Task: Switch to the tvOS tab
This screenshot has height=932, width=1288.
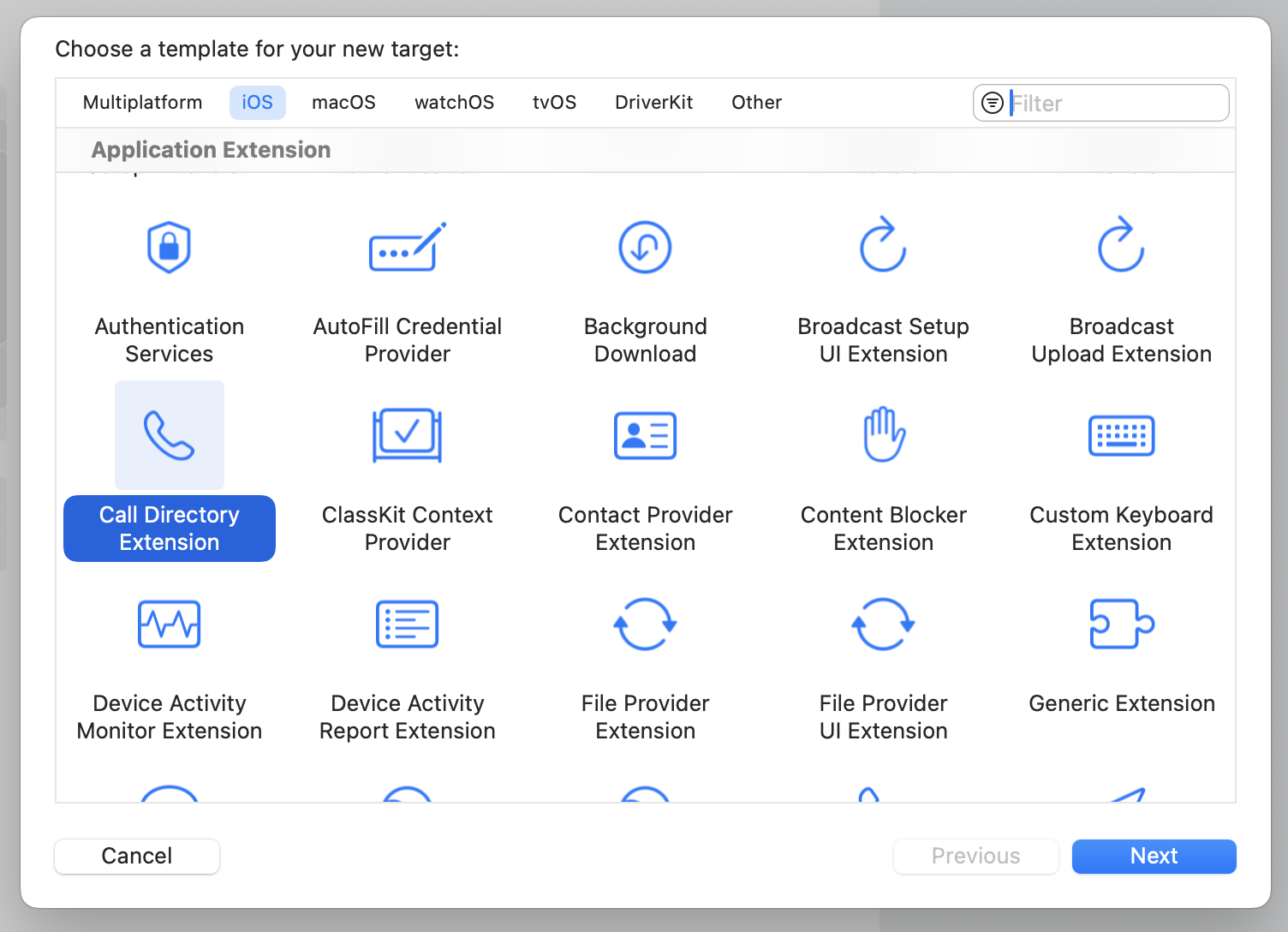Action: pyautogui.click(x=555, y=103)
